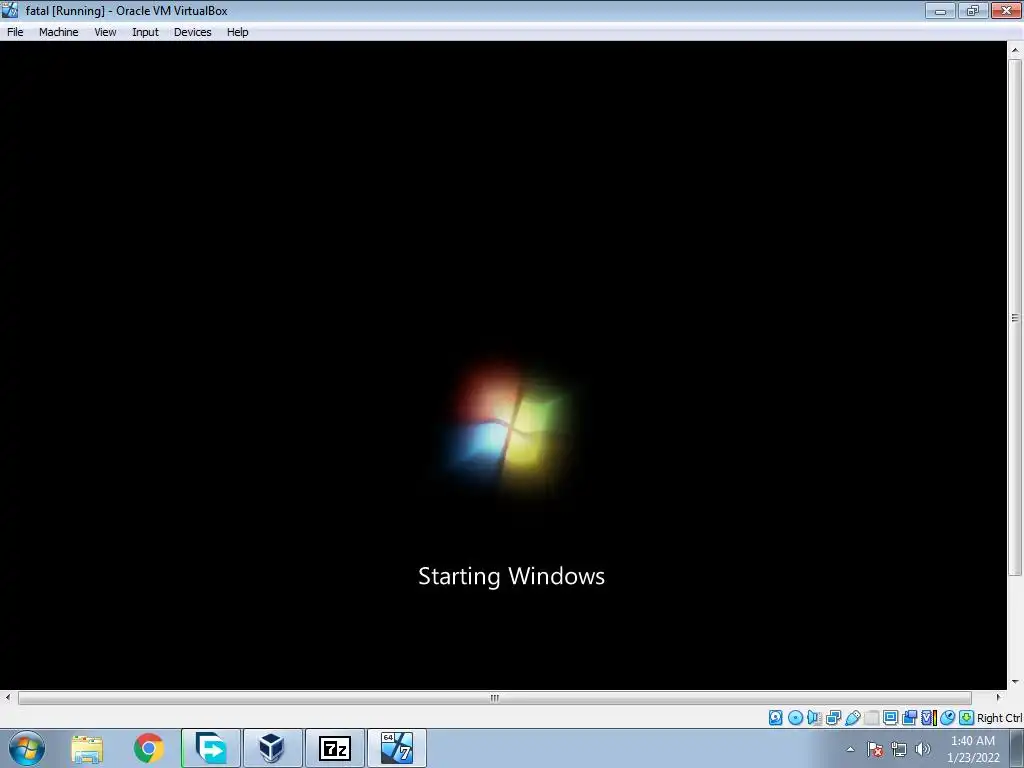The height and width of the screenshot is (768, 1024).
Task: Click the vertical scrollbar down arrow
Action: (1015, 682)
